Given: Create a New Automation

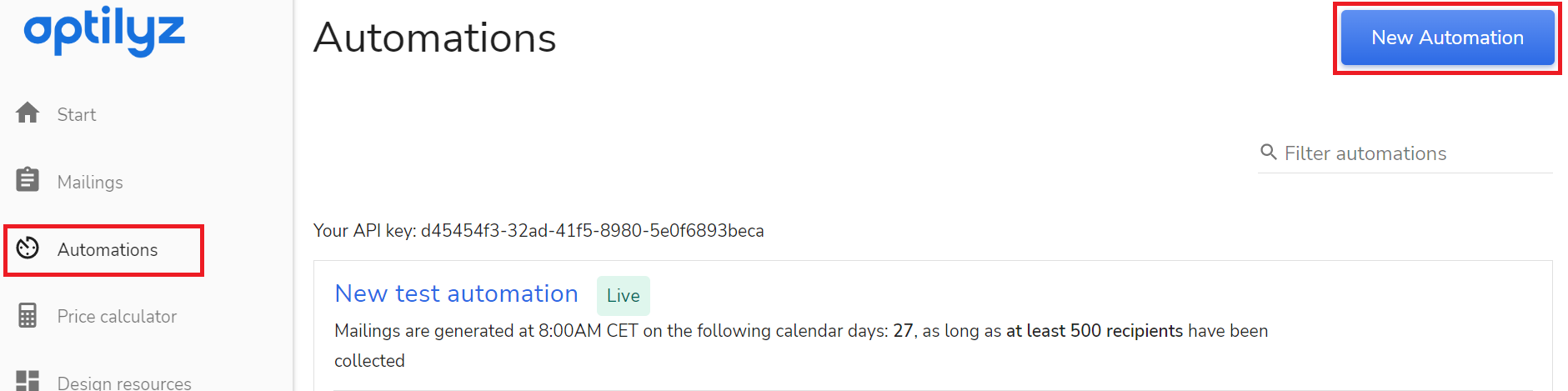Looking at the screenshot, I should [1447, 38].
